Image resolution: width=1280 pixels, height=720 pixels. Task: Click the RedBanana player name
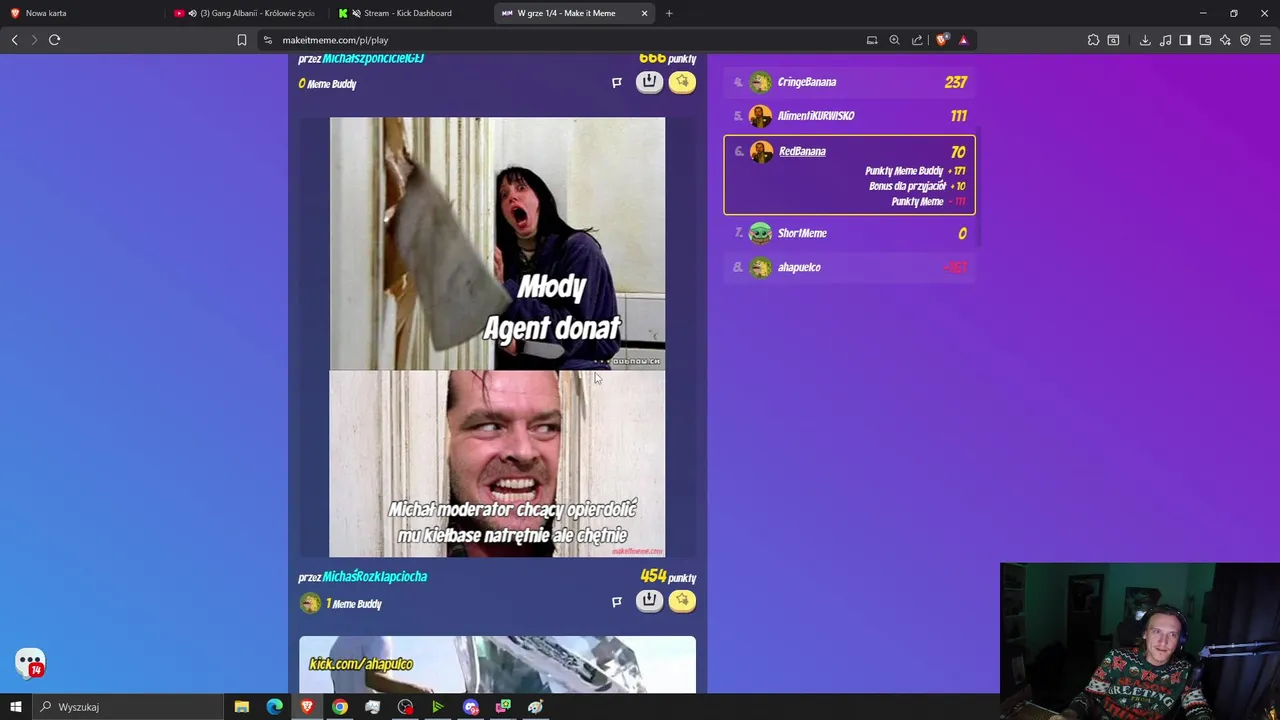pos(802,151)
